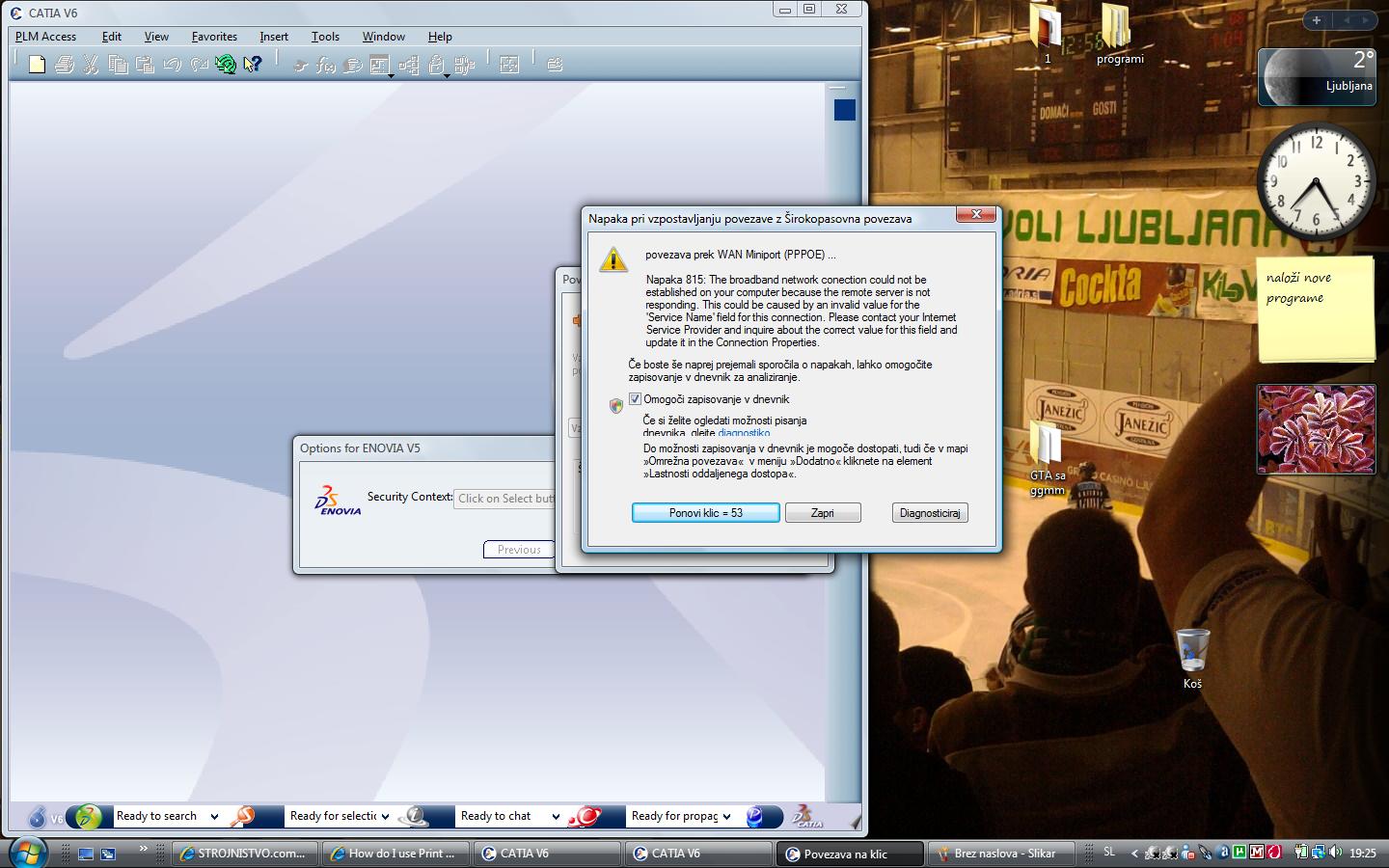Click the Undo arrow icon
Viewport: 1389px width, 868px height.
(x=173, y=65)
